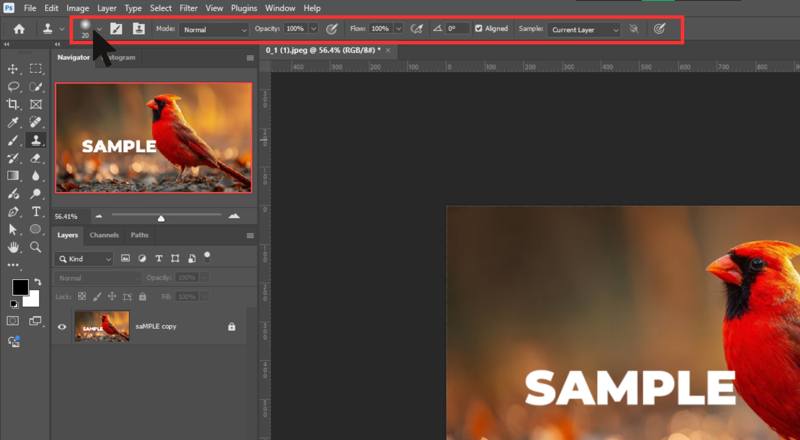Screen dimensions: 800x440
Task: Expand the Sample dropdown showing Current Layer
Action: (584, 30)
